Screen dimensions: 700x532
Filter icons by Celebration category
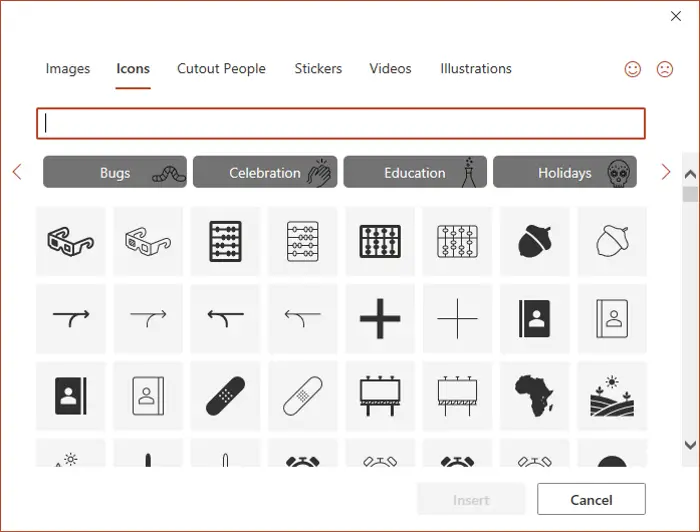pyautogui.click(x=265, y=172)
